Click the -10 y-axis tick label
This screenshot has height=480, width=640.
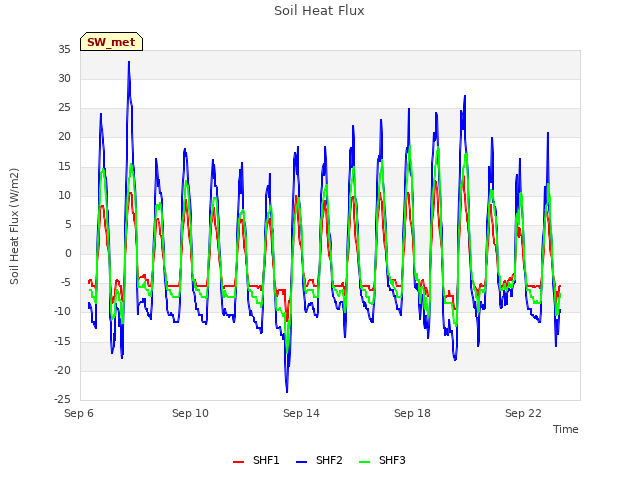click(62, 312)
